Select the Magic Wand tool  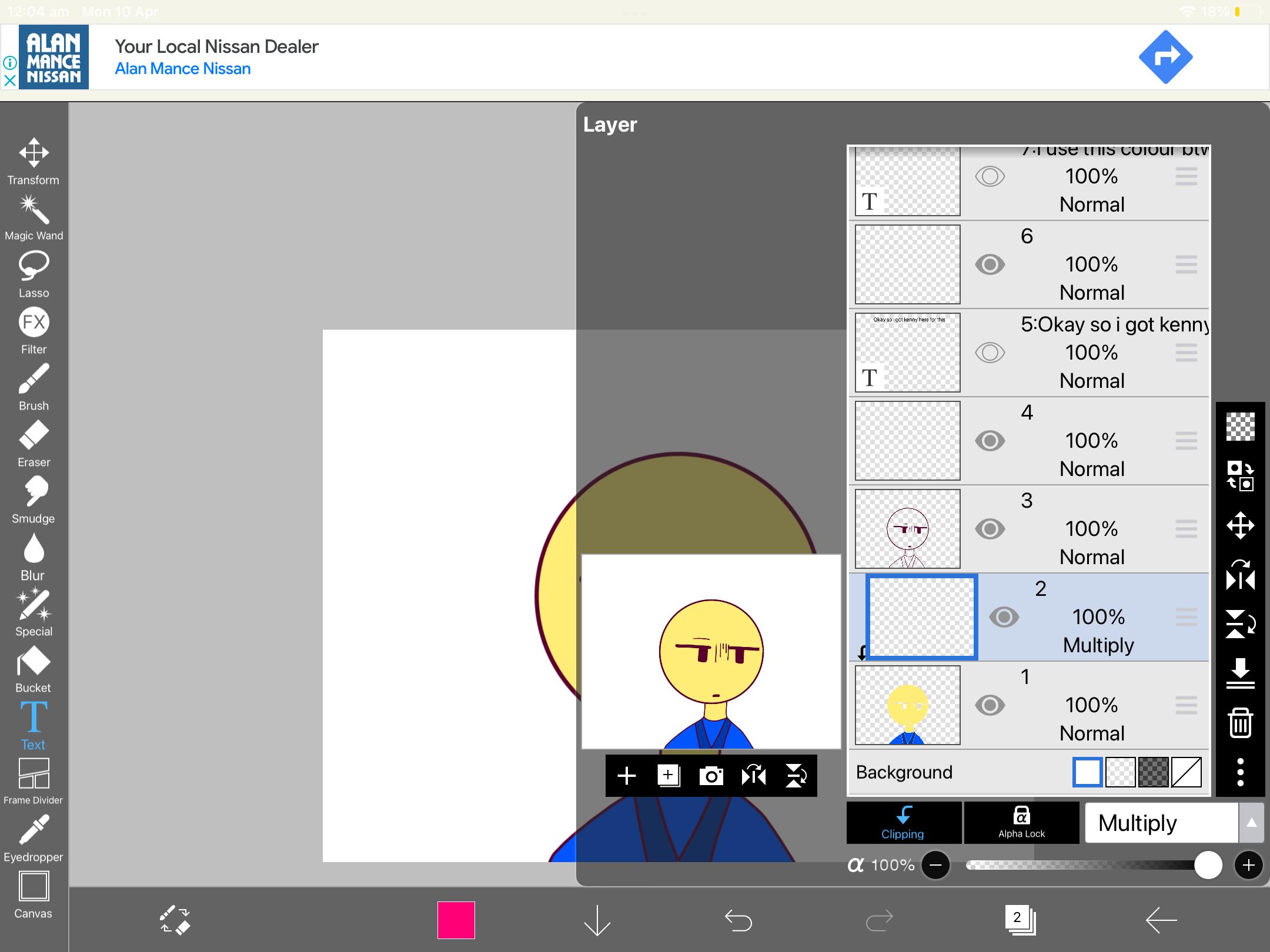point(34,218)
